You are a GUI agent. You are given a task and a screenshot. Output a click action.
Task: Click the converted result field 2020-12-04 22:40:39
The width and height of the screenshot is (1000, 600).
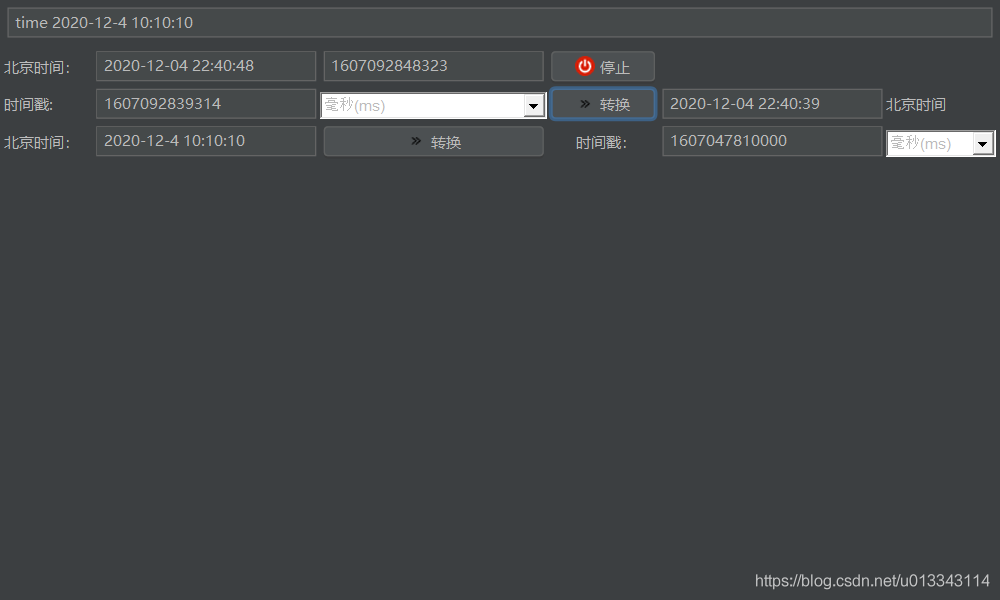pyautogui.click(x=772, y=104)
